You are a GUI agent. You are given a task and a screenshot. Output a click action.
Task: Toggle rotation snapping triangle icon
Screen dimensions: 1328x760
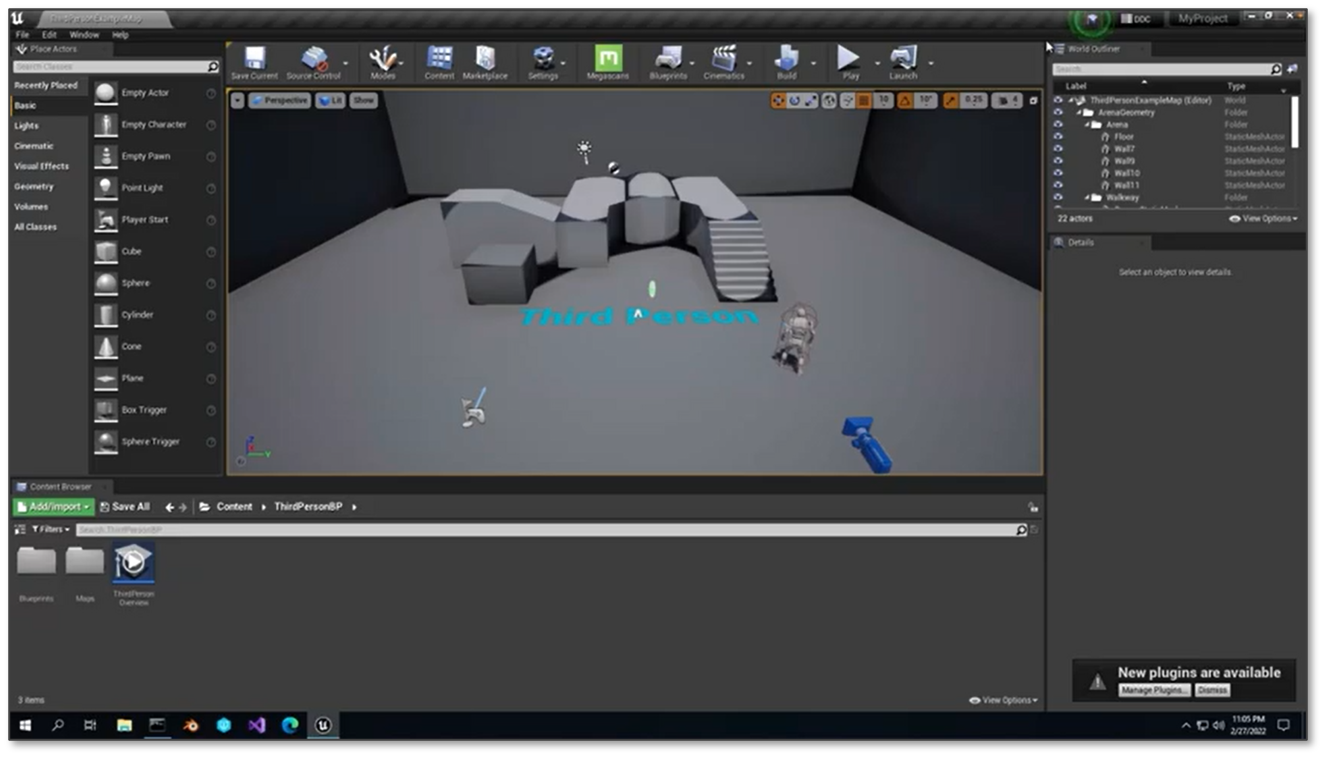[x=905, y=101]
